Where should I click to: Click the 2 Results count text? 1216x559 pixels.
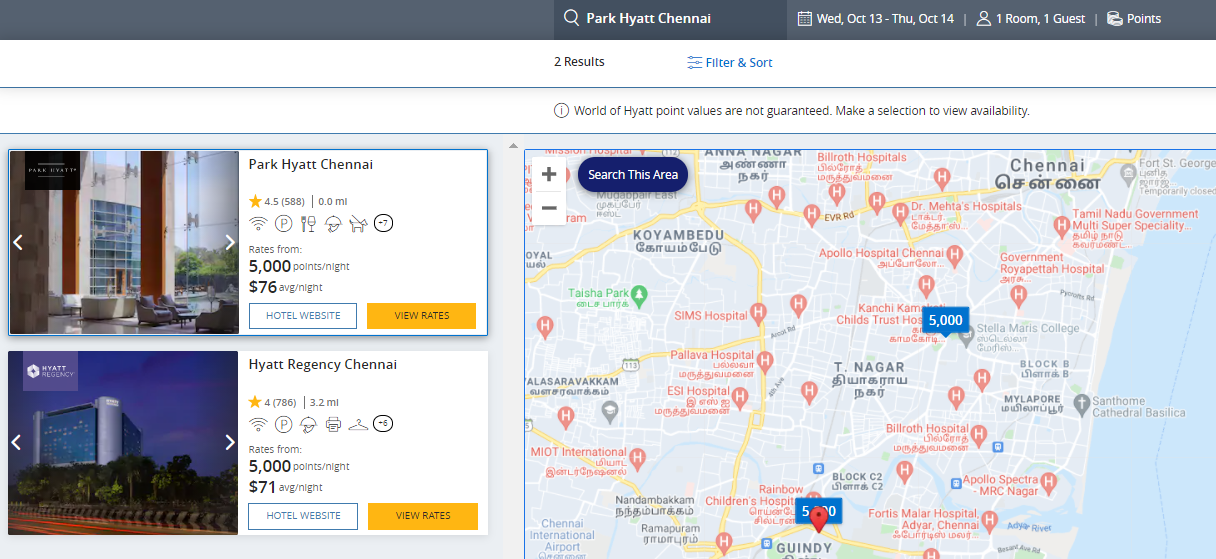[x=579, y=62]
